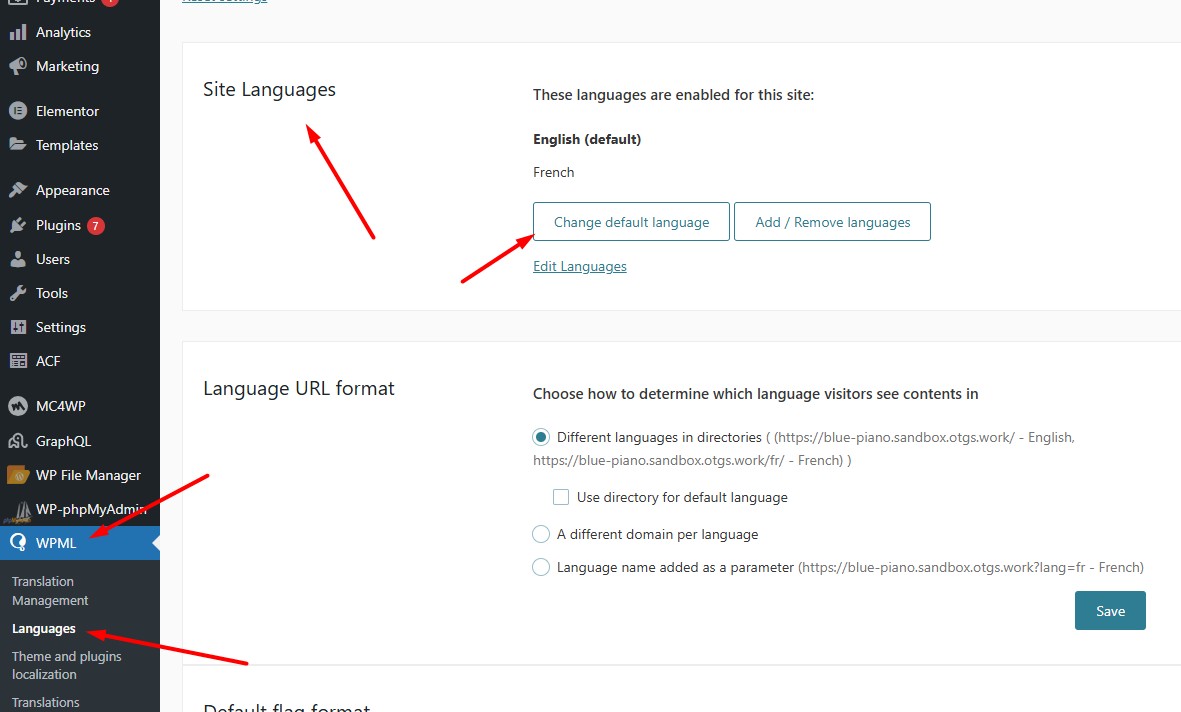Save the Language URL format settings
The width and height of the screenshot is (1181, 712).
[x=1110, y=610]
